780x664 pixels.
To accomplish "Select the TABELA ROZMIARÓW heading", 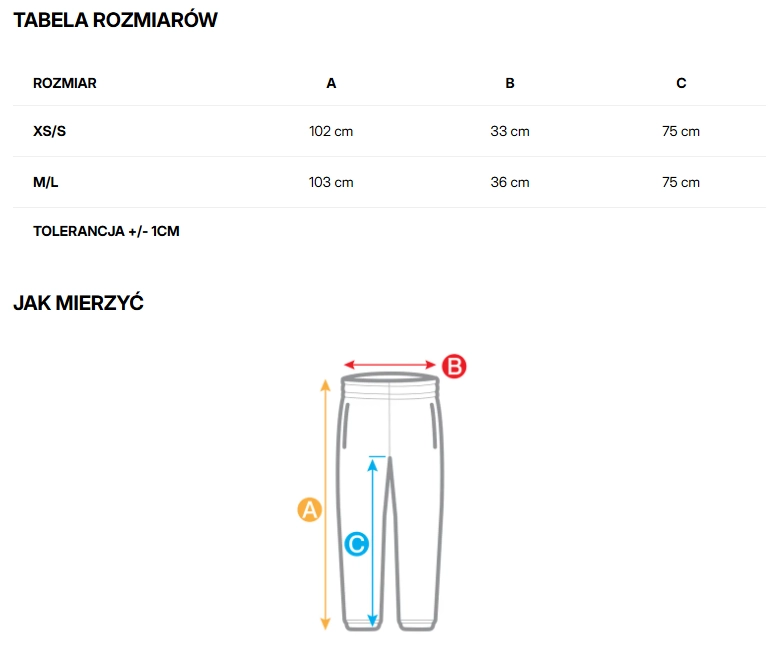I will pyautogui.click(x=115, y=20).
